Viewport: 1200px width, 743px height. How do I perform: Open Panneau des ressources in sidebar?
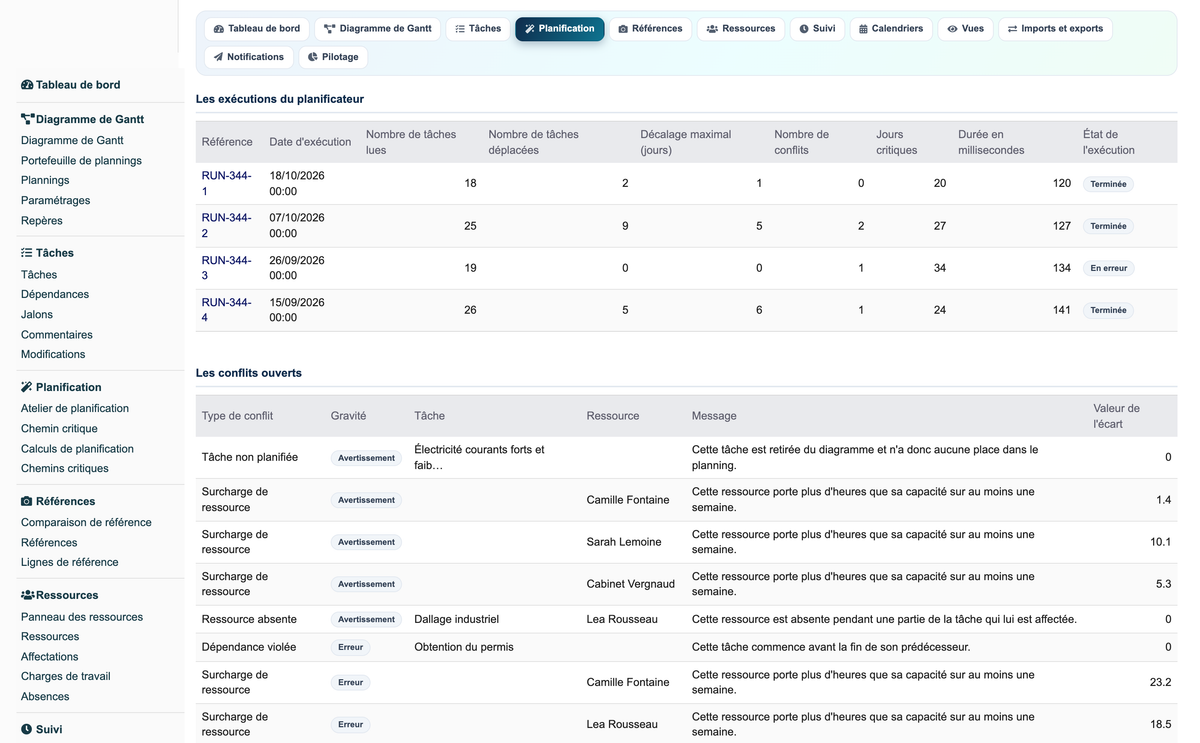pos(82,616)
